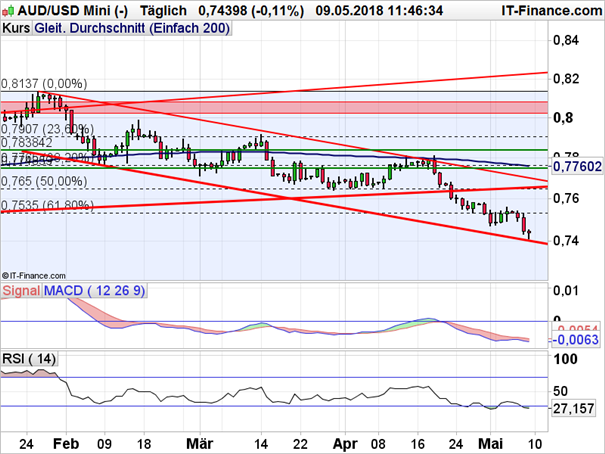Click the 0,76 price axis label
The image size is (605, 454).
(x=566, y=198)
